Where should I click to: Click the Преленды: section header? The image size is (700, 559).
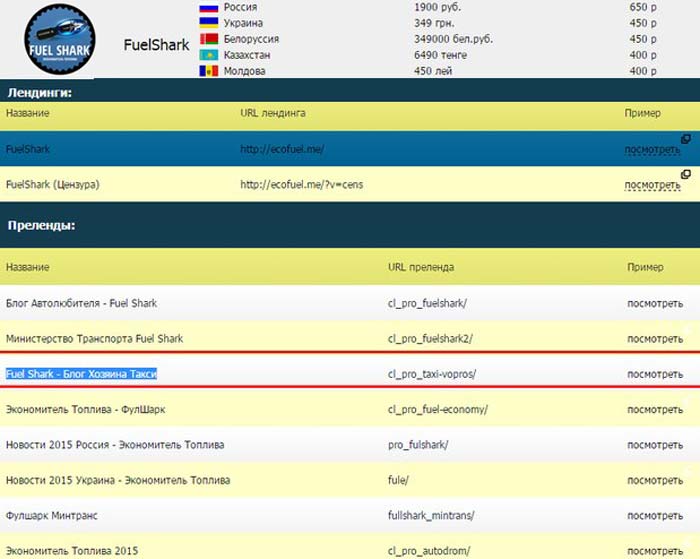pos(42,225)
